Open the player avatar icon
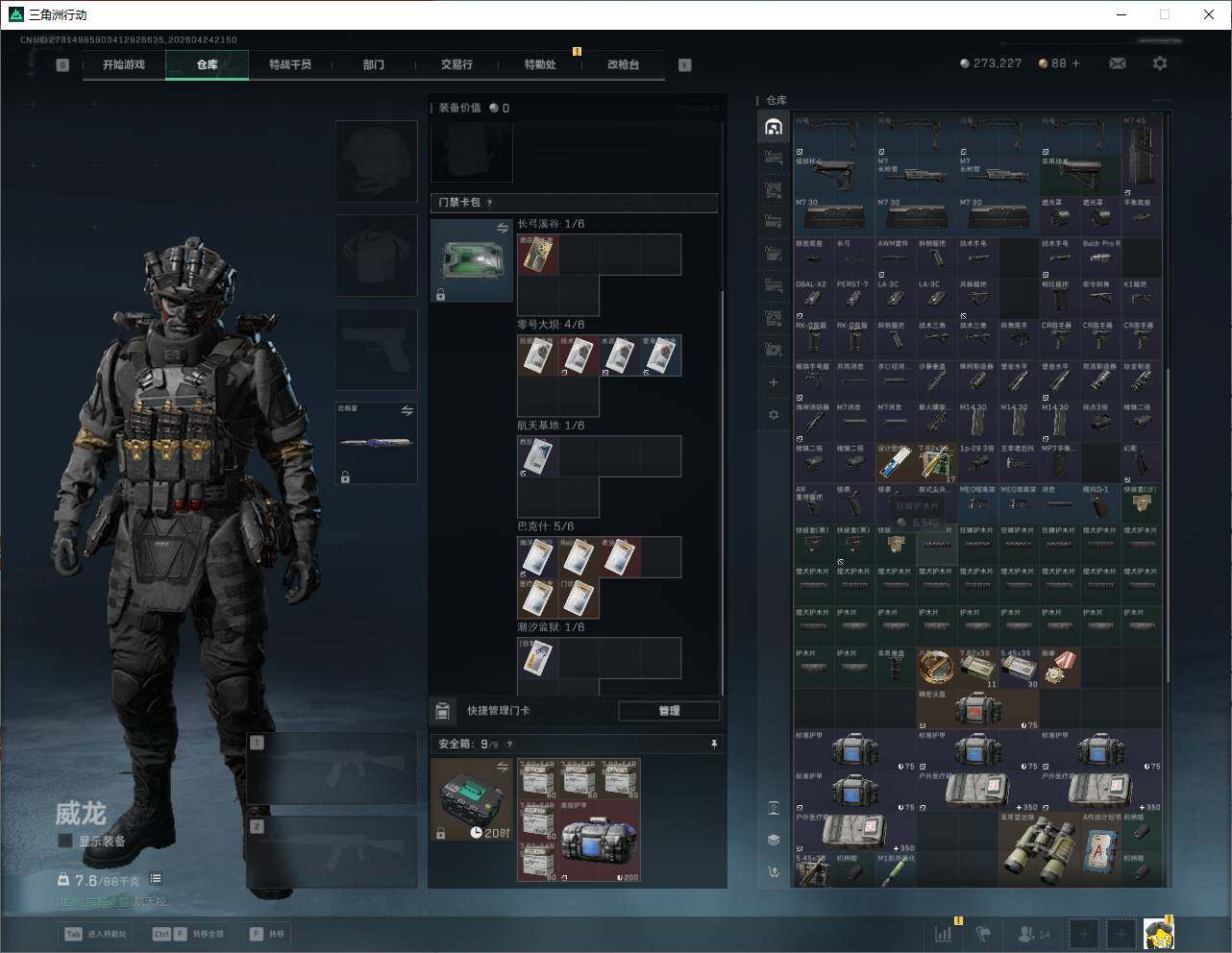 click(1159, 933)
